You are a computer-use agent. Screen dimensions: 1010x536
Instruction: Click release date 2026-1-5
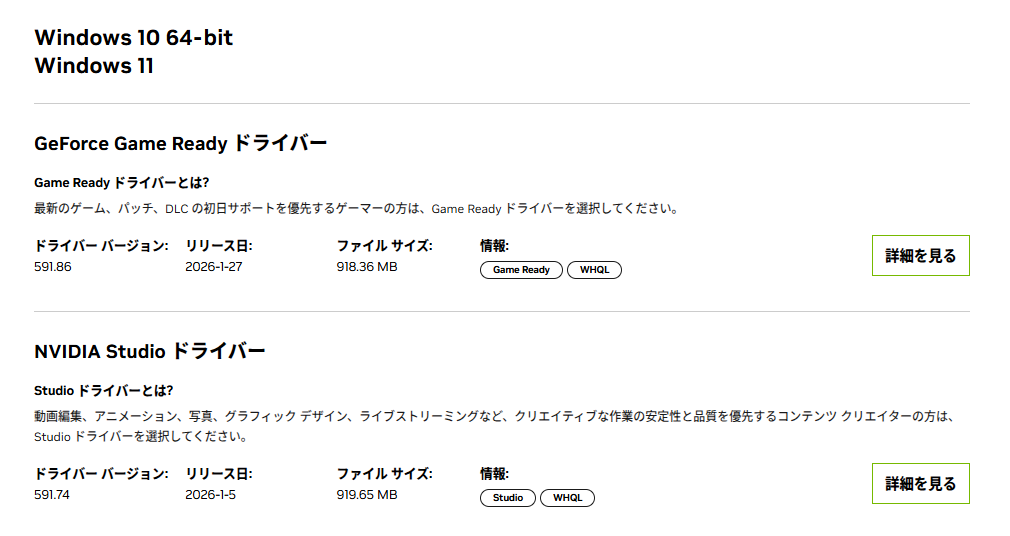(x=211, y=495)
